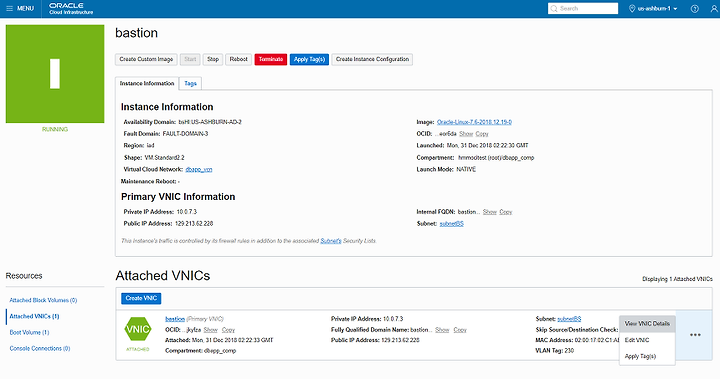Click the green instance status tile
Image resolution: width=720 pixels, height=379 pixels.
[x=55, y=74]
